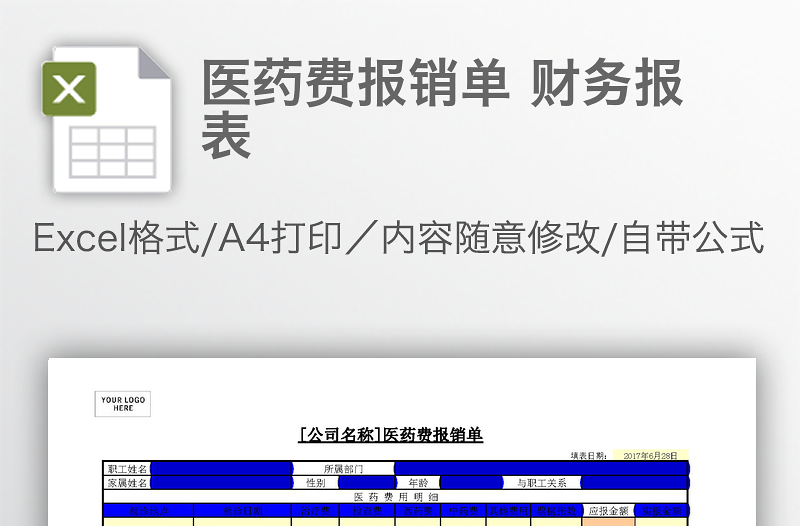800x526 pixels.
Task: Click the 票据张数 column header
Action: pos(557,511)
